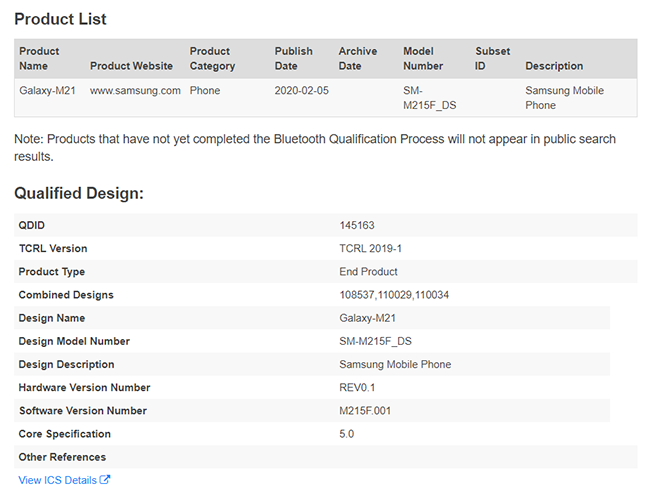Click the Hardware Version Number REV0.1 value
The width and height of the screenshot is (646, 500).
click(357, 388)
